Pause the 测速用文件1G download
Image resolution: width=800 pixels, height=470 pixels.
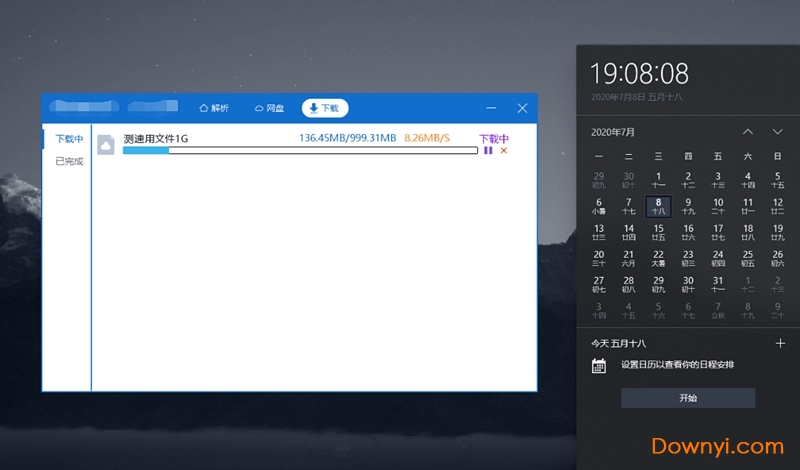pyautogui.click(x=488, y=151)
